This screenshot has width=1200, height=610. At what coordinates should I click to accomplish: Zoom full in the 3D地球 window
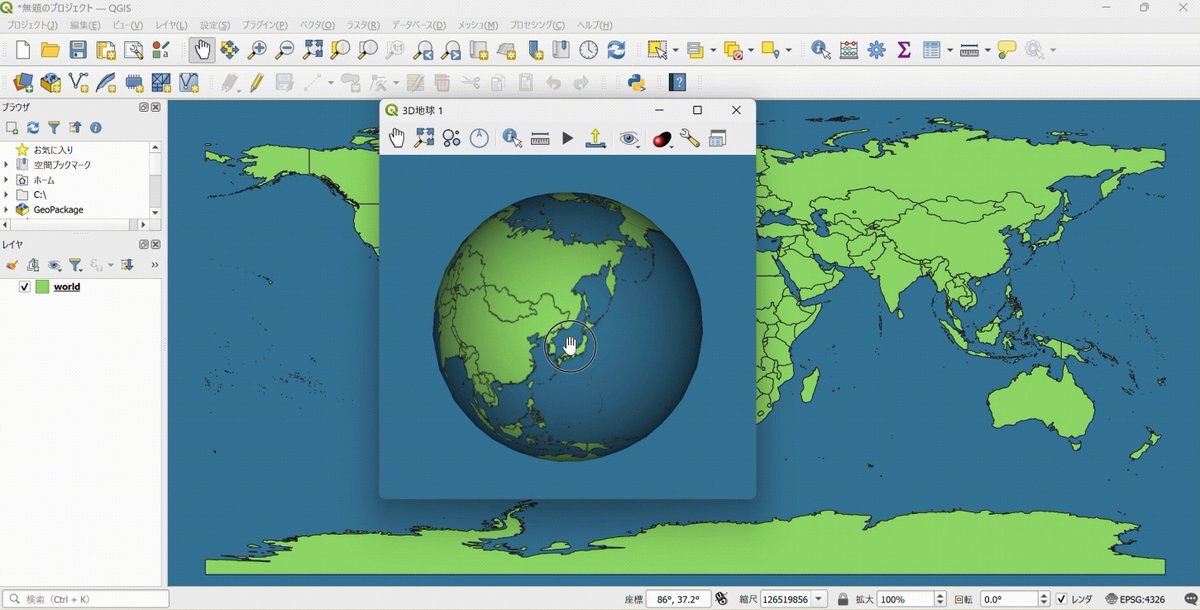pyautogui.click(x=424, y=139)
